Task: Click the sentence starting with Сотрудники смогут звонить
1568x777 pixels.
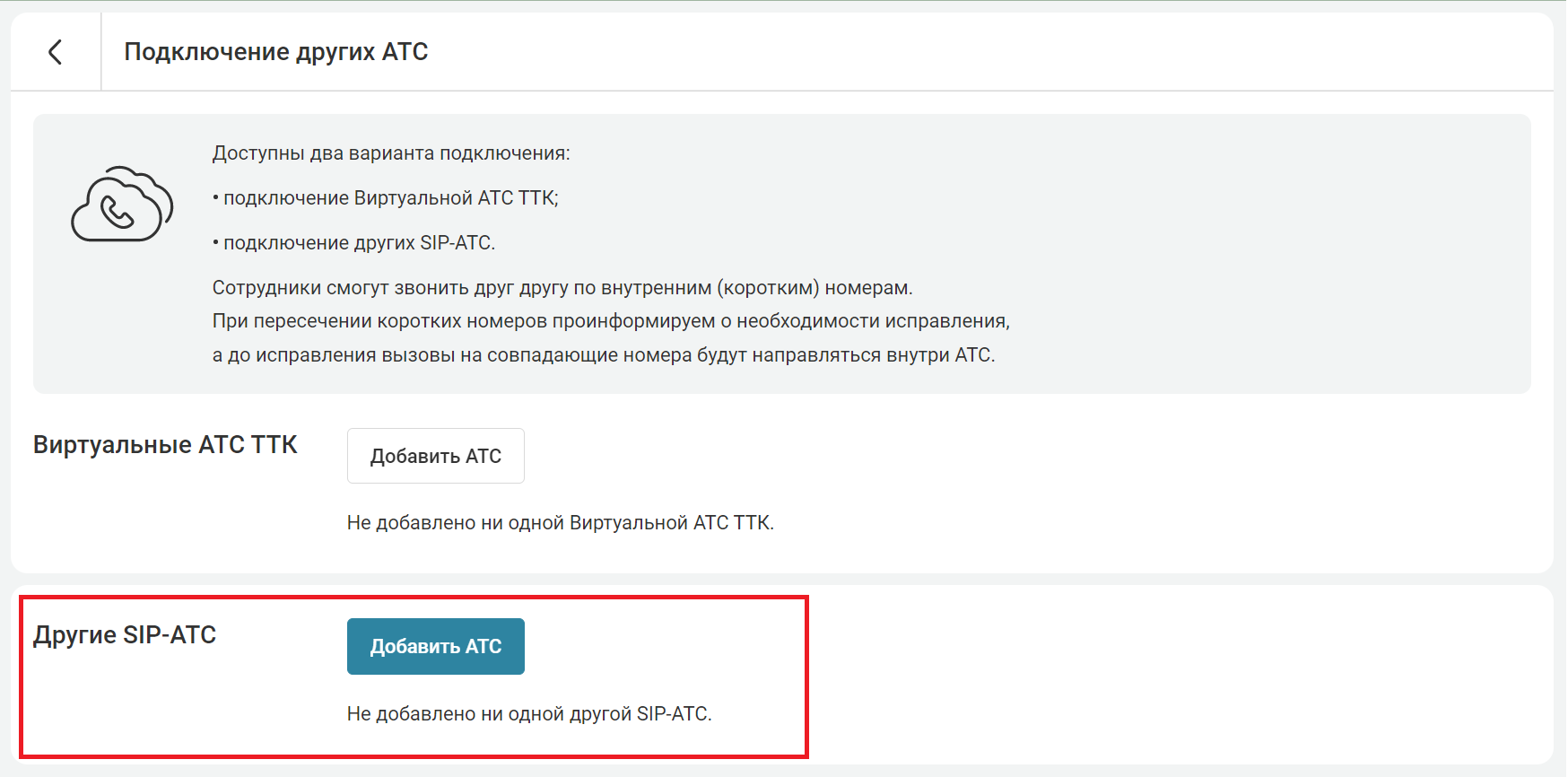Action: [x=562, y=288]
